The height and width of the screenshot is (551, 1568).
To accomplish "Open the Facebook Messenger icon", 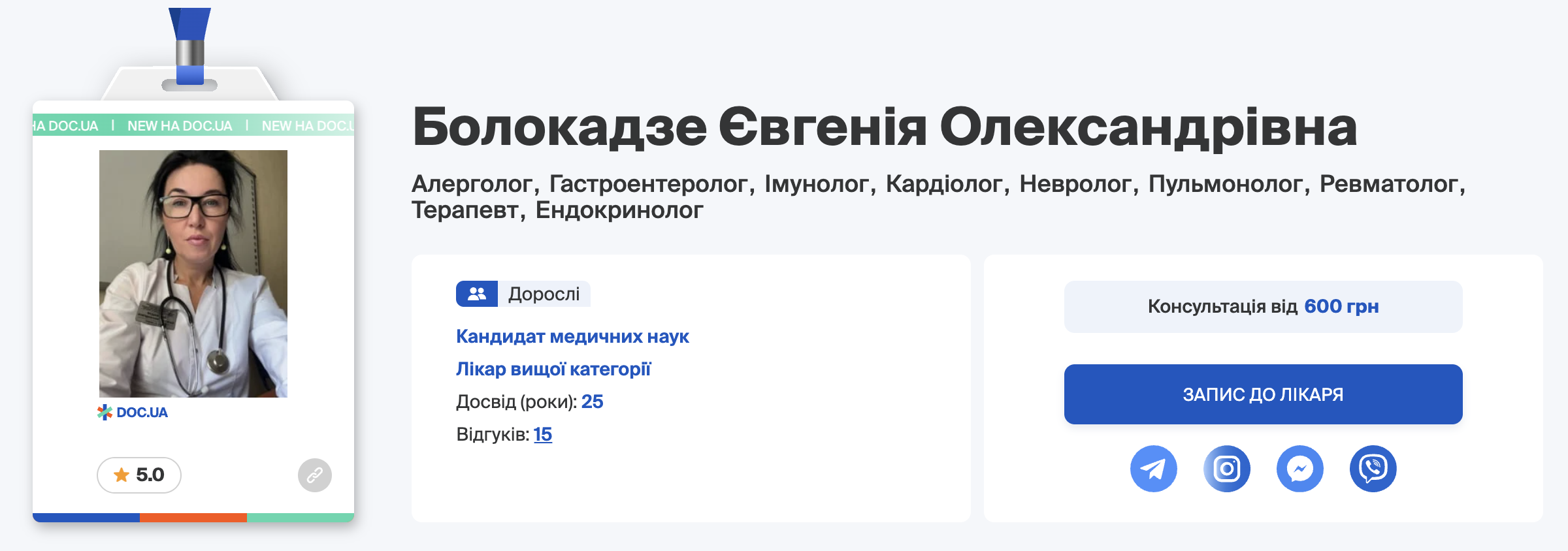I will (x=1299, y=469).
